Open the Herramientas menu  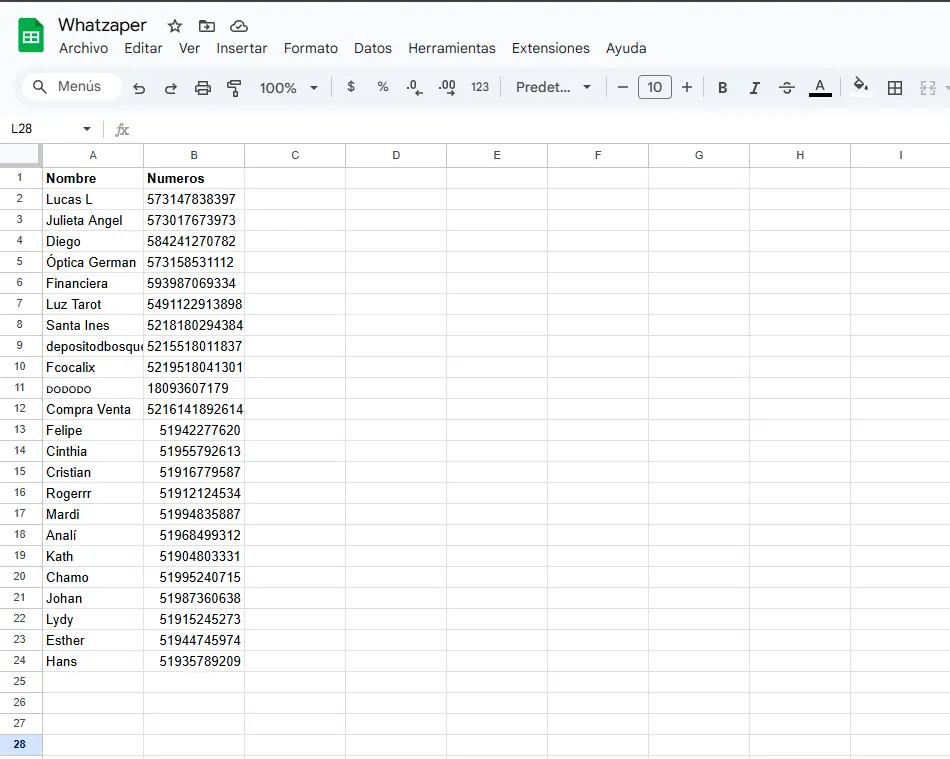(x=451, y=48)
